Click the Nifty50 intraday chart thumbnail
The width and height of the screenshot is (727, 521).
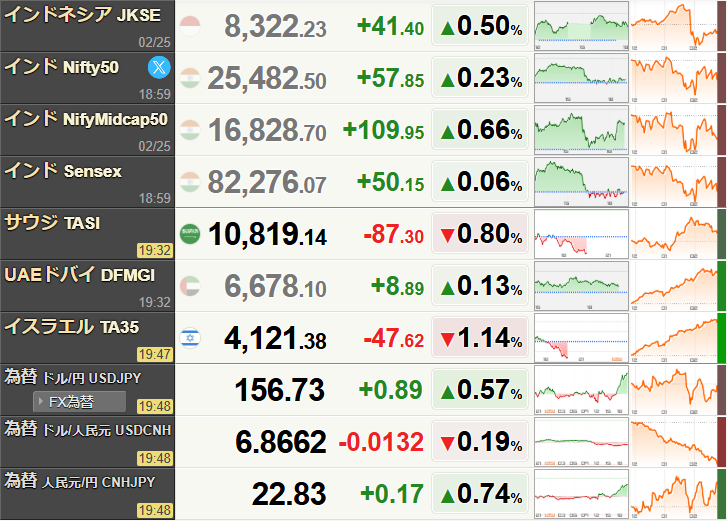[x=581, y=78]
